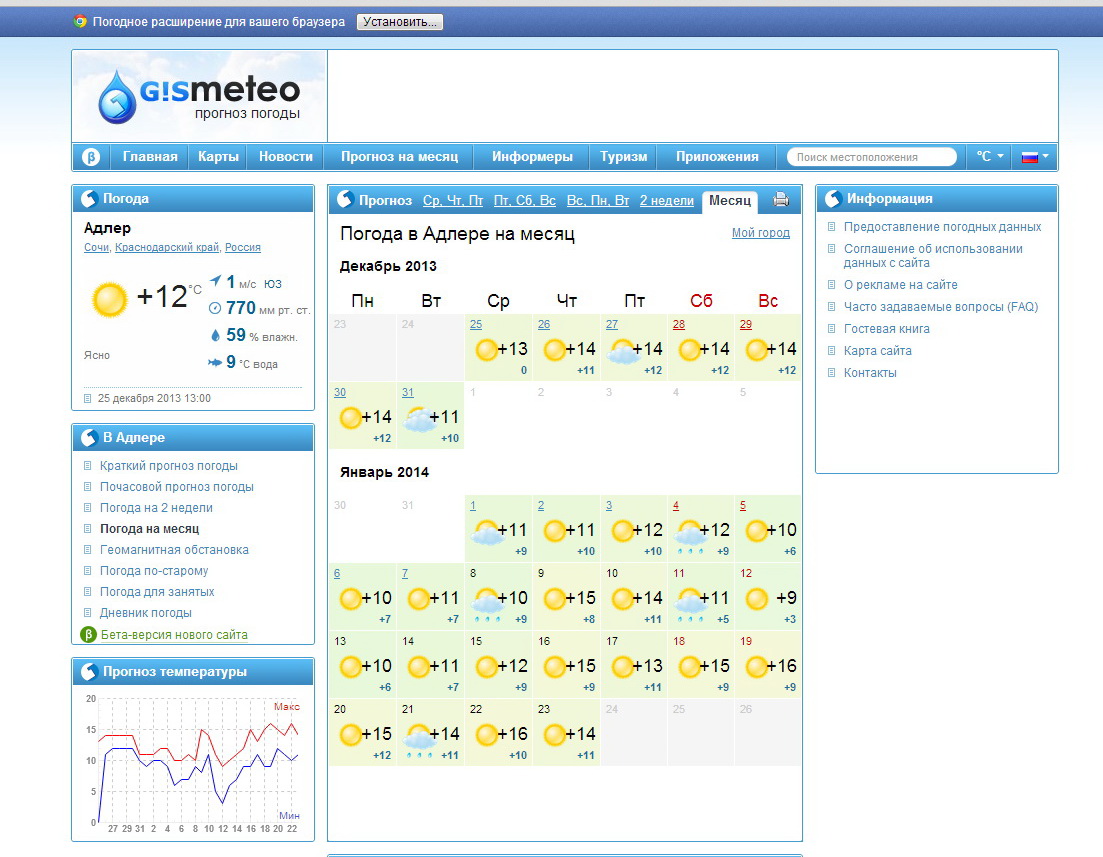The height and width of the screenshot is (857, 1103).
Task: Click the green beta-version site icon
Action: [88, 634]
